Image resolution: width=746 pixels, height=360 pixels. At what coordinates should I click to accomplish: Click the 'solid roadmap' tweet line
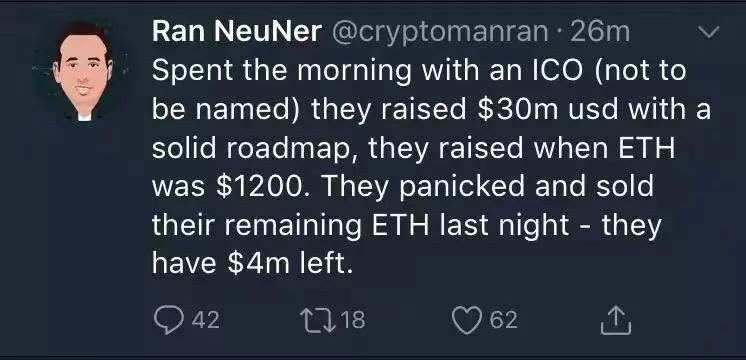[413, 148]
